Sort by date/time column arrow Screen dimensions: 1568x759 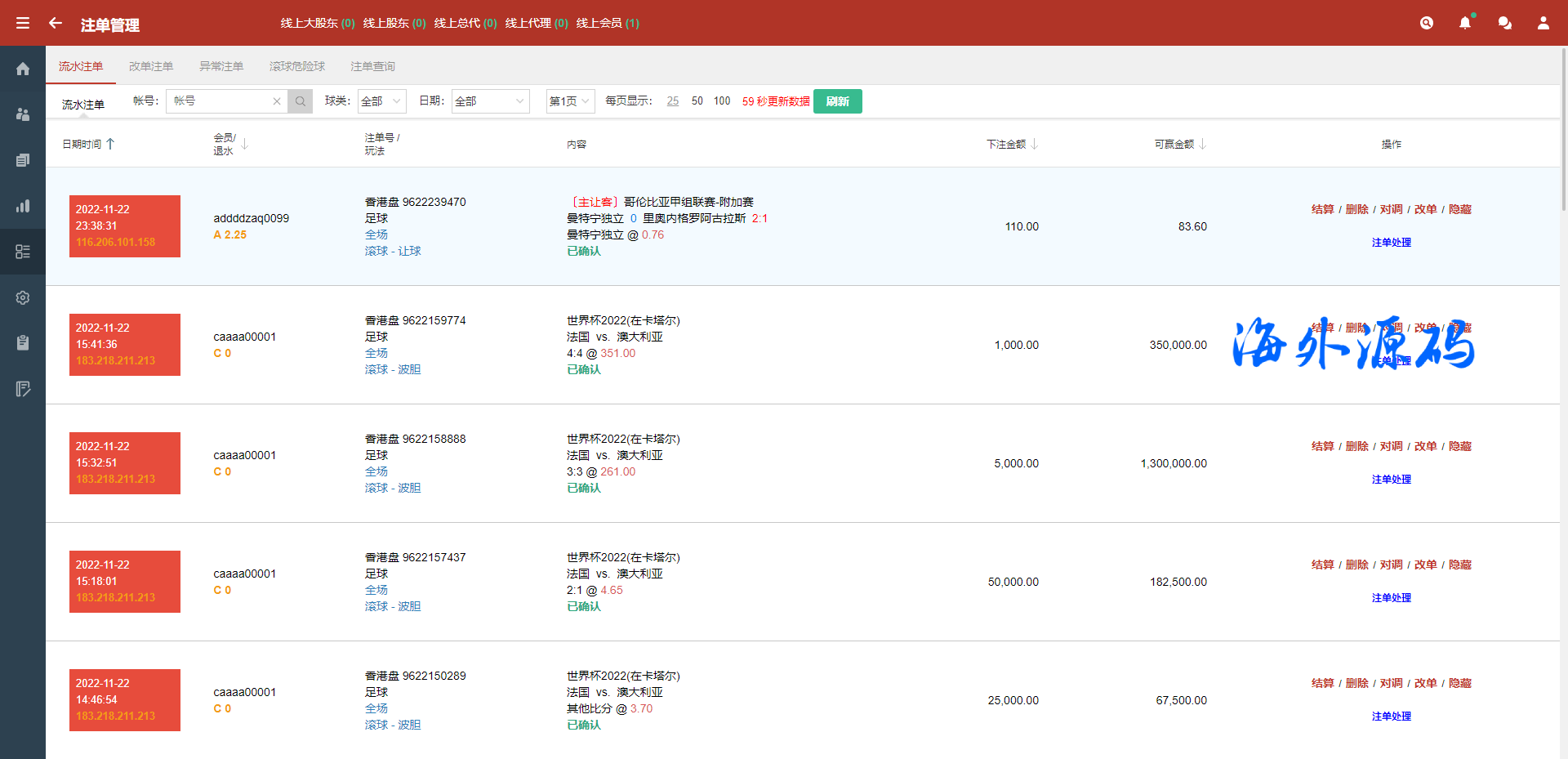tap(110, 144)
